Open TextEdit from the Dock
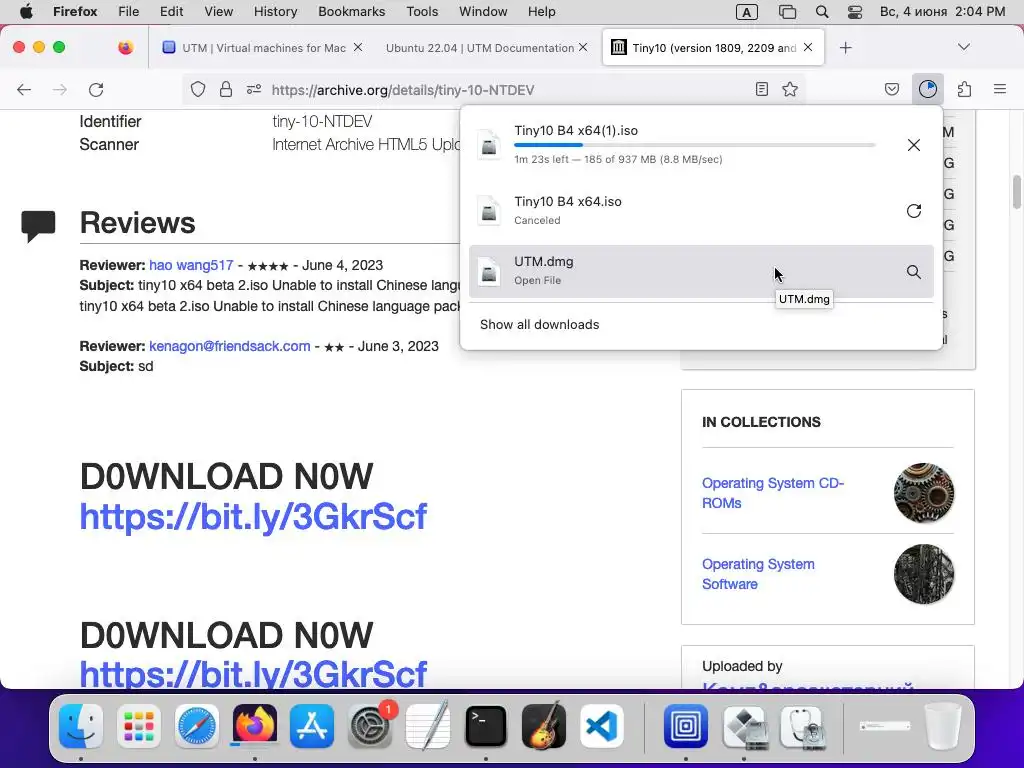 pyautogui.click(x=428, y=726)
